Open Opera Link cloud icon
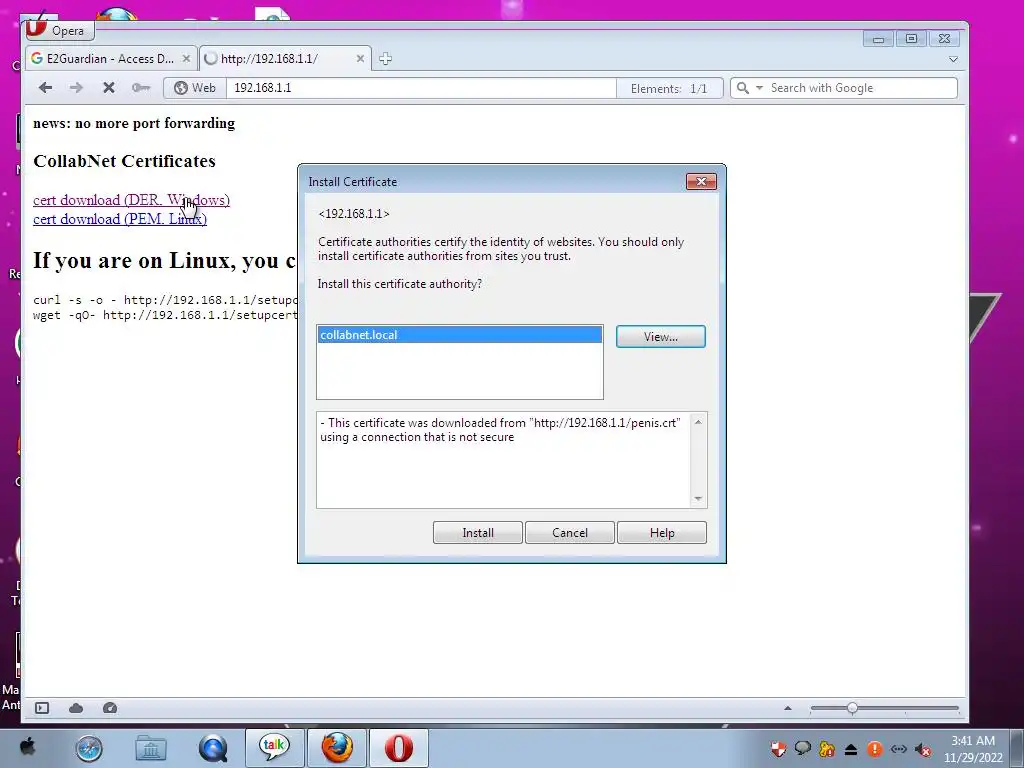The width and height of the screenshot is (1024, 768). click(76, 708)
